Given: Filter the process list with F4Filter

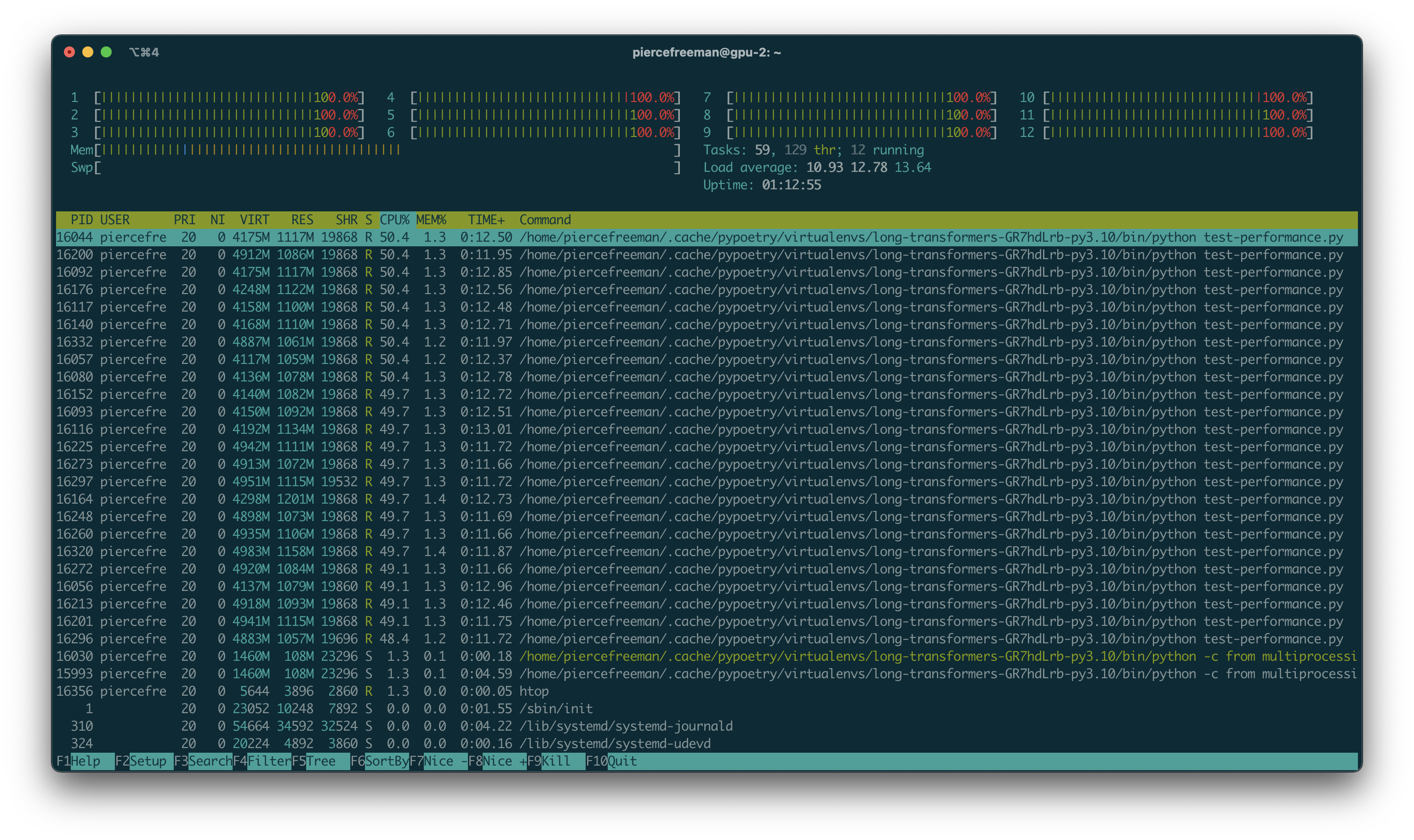Looking at the screenshot, I should pyautogui.click(x=262, y=761).
